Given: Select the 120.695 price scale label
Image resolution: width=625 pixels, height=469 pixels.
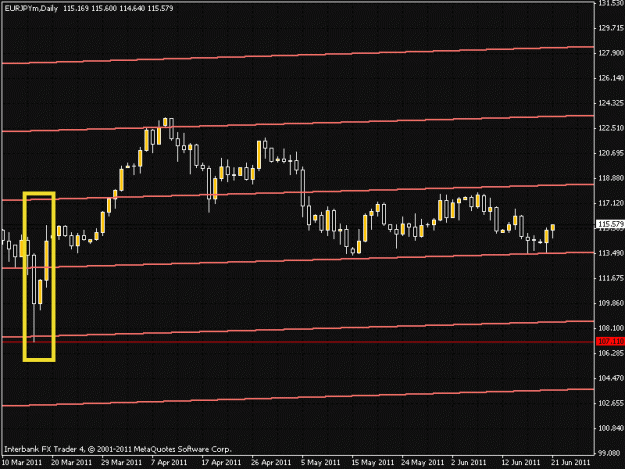Looking at the screenshot, I should pos(611,153).
